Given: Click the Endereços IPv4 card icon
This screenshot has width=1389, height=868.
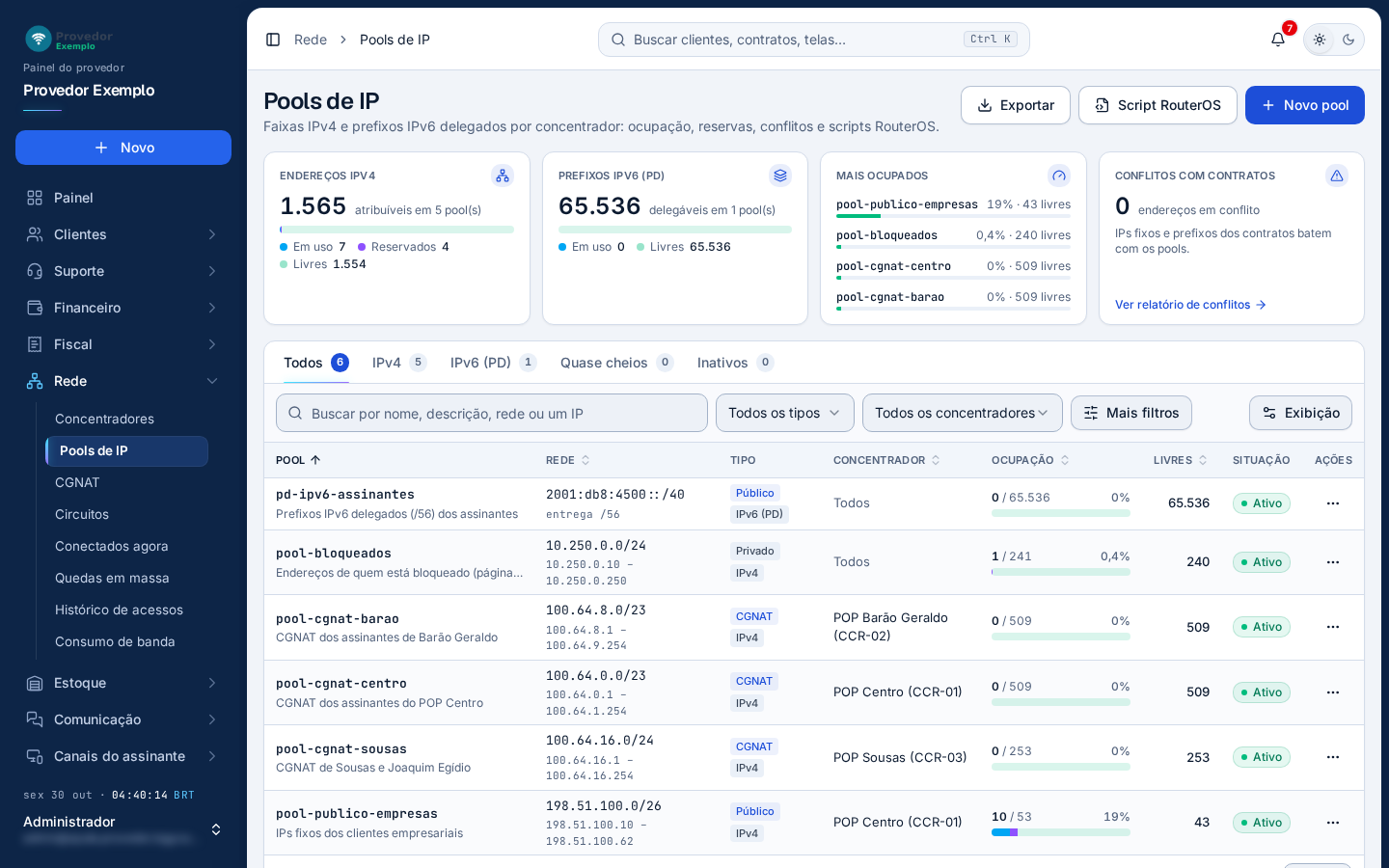Looking at the screenshot, I should (x=503, y=176).
